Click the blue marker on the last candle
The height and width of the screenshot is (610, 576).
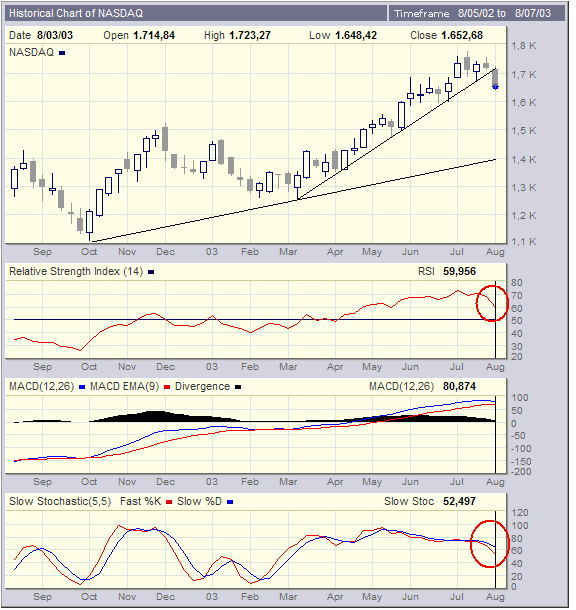coord(495,88)
